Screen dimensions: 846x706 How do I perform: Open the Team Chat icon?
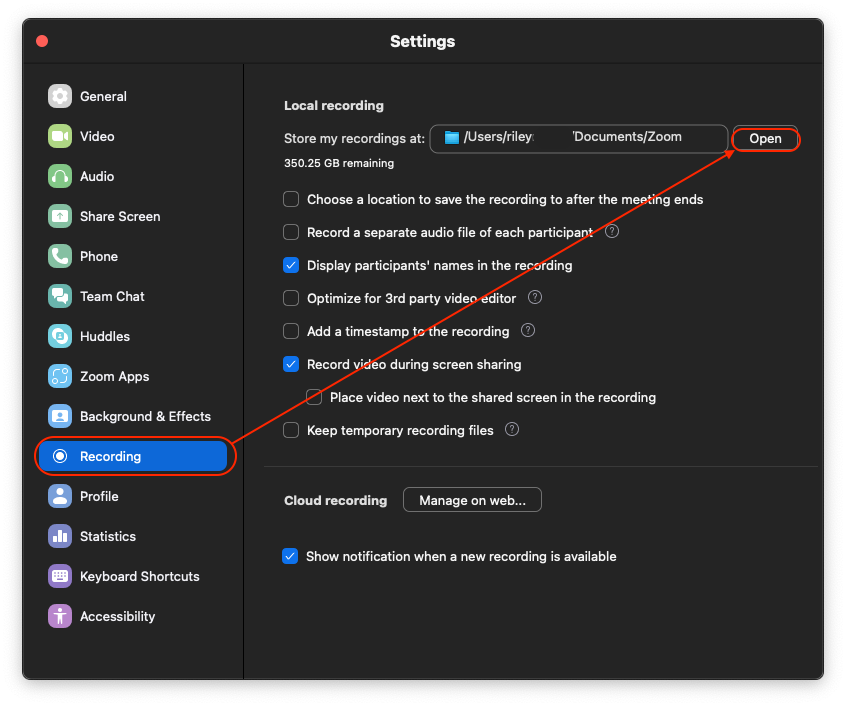tap(60, 296)
